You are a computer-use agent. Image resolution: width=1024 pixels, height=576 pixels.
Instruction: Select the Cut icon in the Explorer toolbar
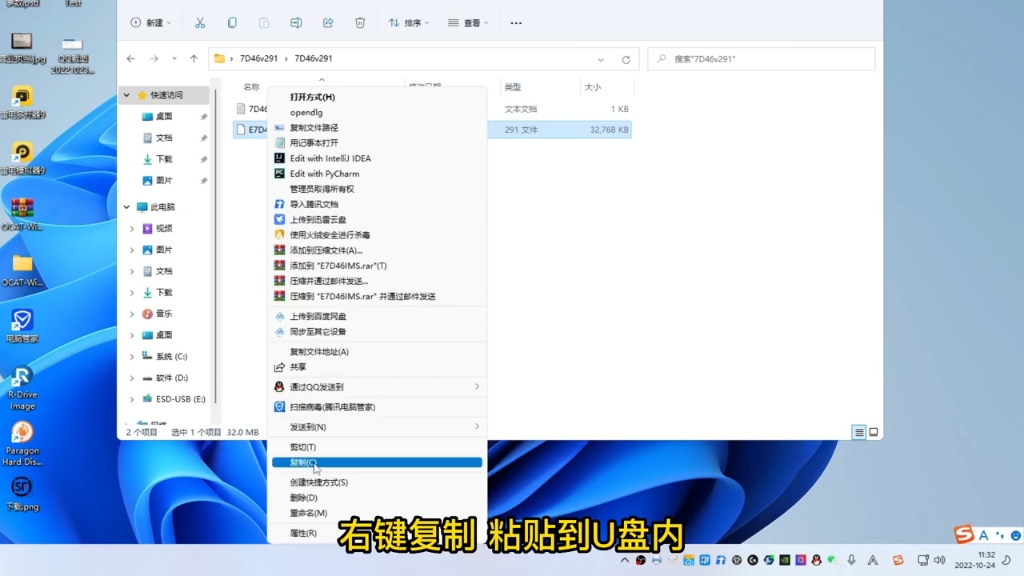[x=200, y=22]
